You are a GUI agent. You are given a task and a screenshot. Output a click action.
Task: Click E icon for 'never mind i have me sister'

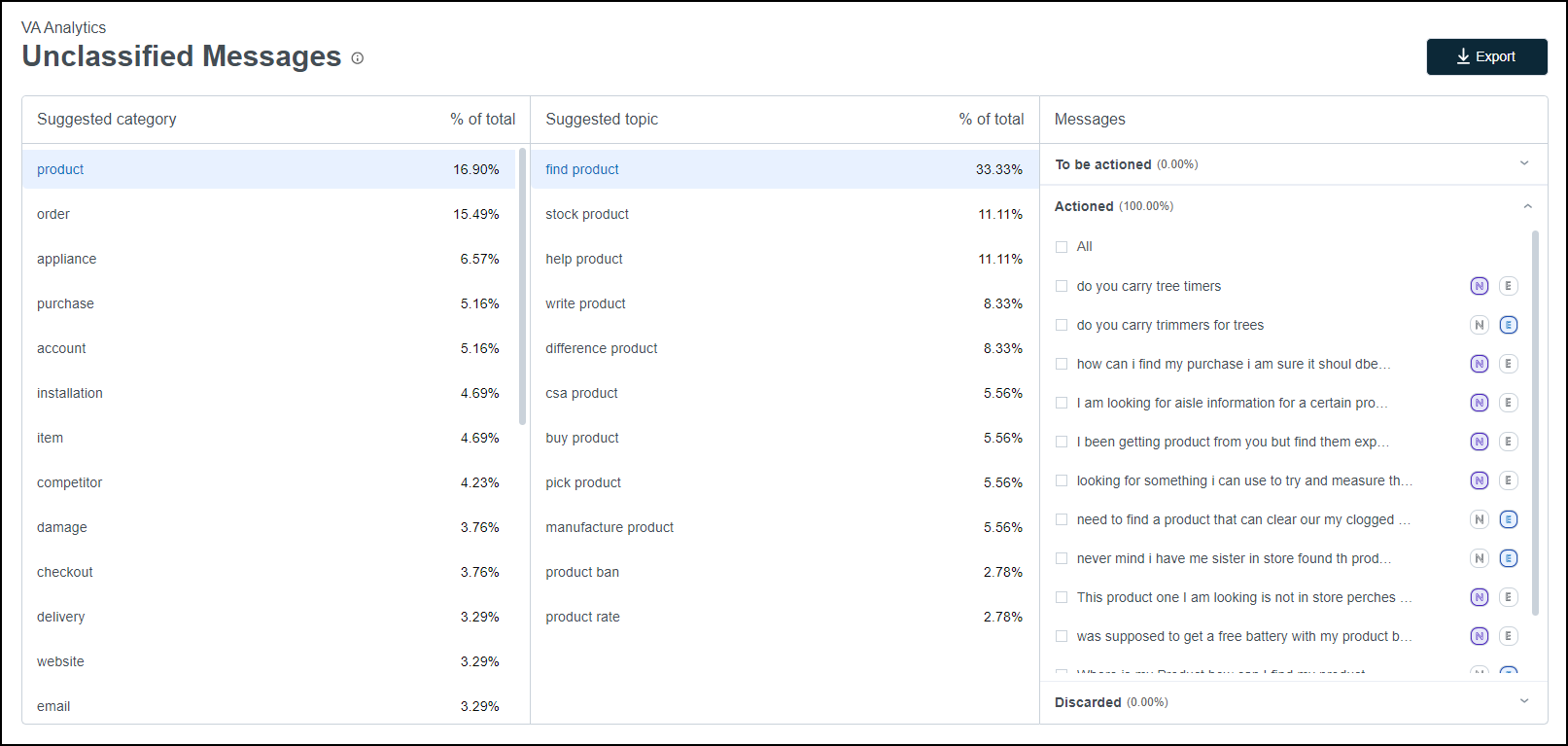(1508, 558)
